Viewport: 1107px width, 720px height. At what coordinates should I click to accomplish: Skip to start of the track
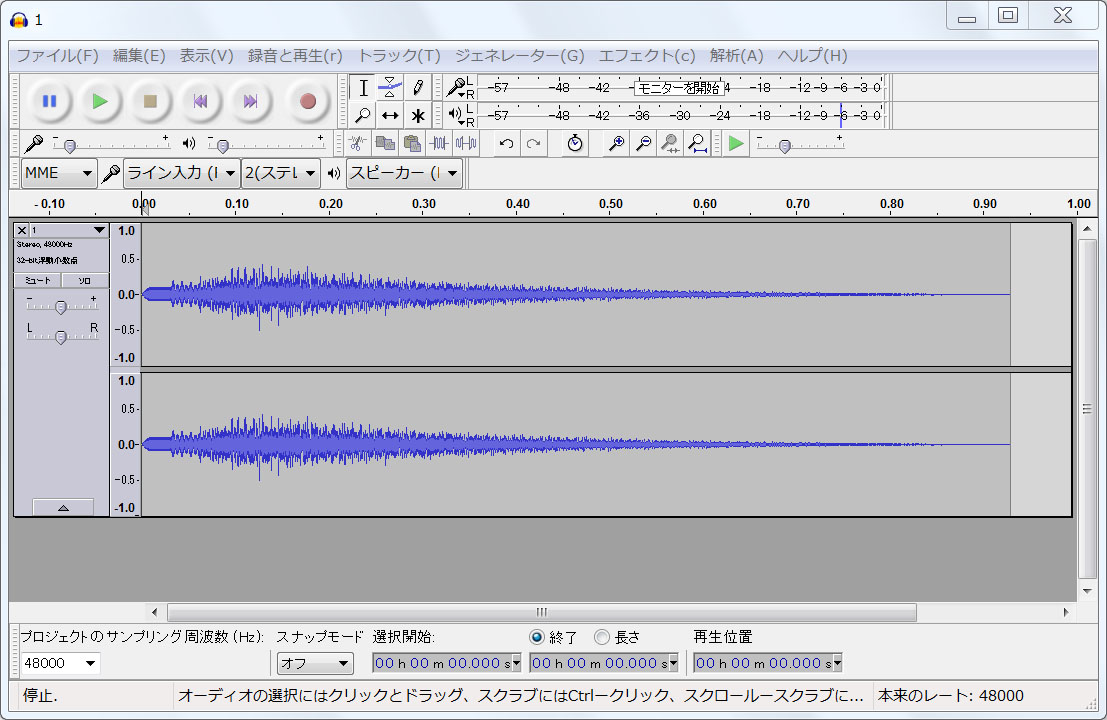[x=201, y=102]
